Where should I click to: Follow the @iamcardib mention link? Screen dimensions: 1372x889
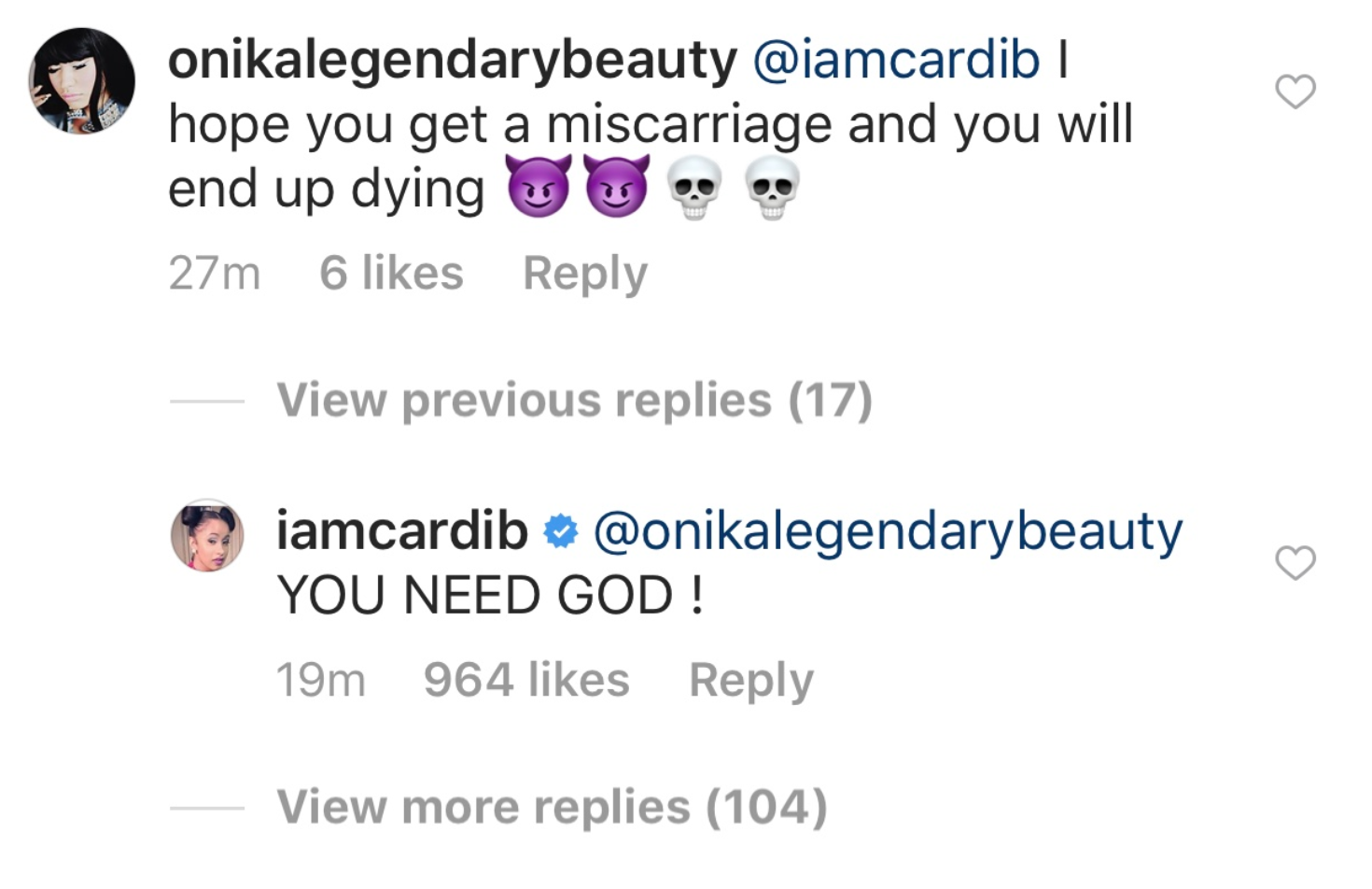click(896, 61)
